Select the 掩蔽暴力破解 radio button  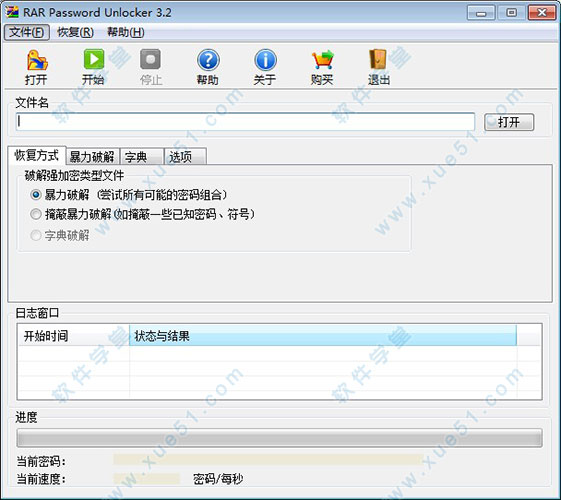point(36,214)
